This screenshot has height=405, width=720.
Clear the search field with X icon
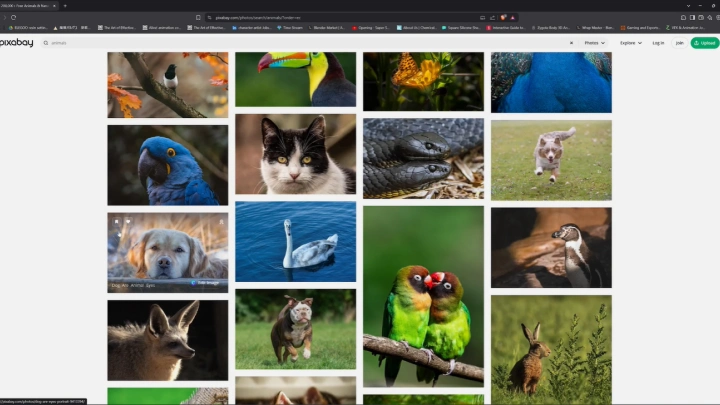pos(571,43)
